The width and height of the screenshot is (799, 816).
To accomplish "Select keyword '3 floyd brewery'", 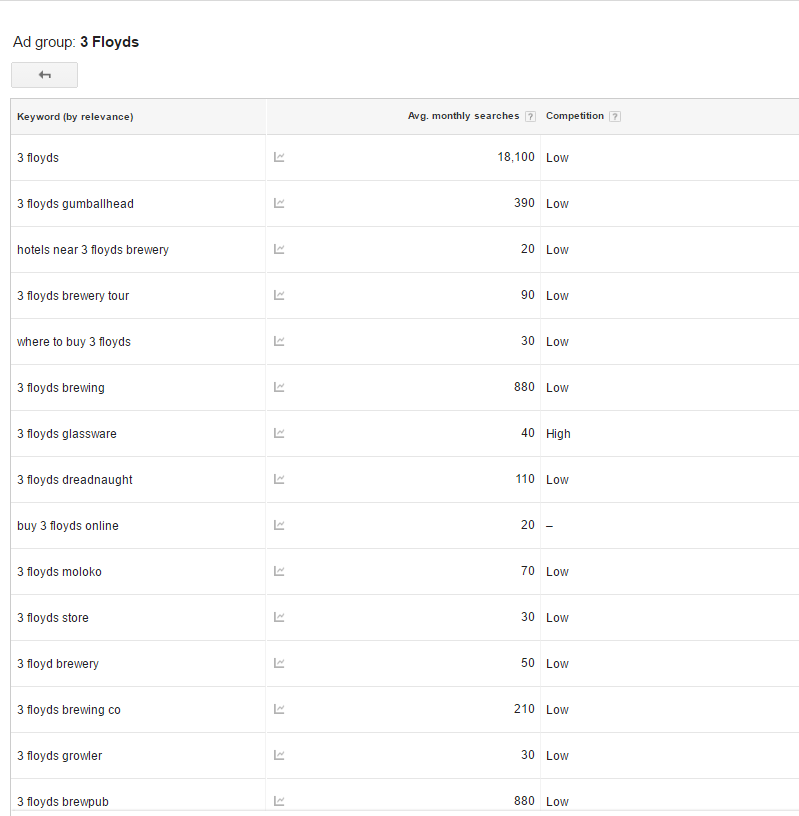I will point(58,664).
